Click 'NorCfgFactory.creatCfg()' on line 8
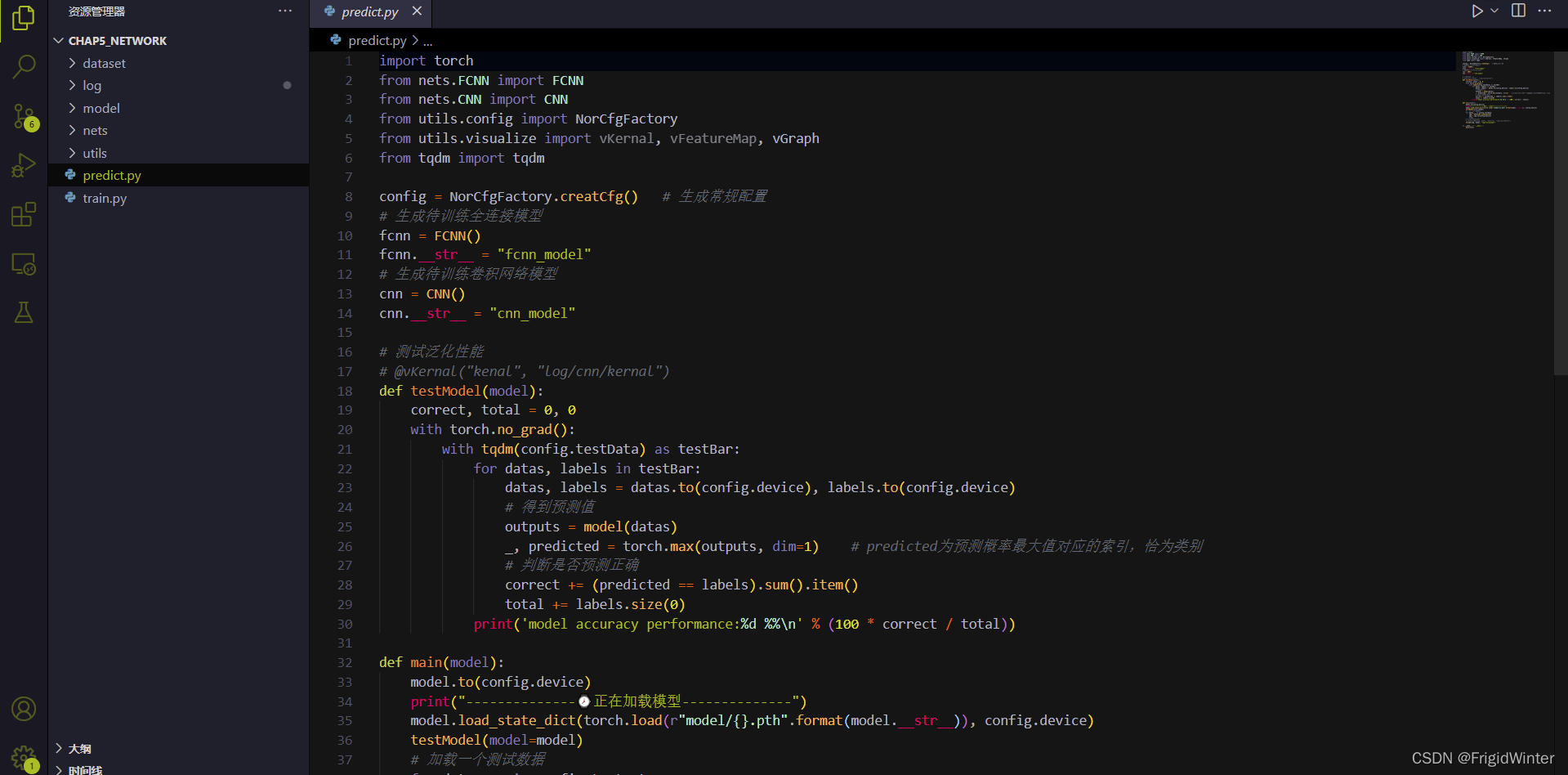Image resolution: width=1568 pixels, height=775 pixels. 543,196
